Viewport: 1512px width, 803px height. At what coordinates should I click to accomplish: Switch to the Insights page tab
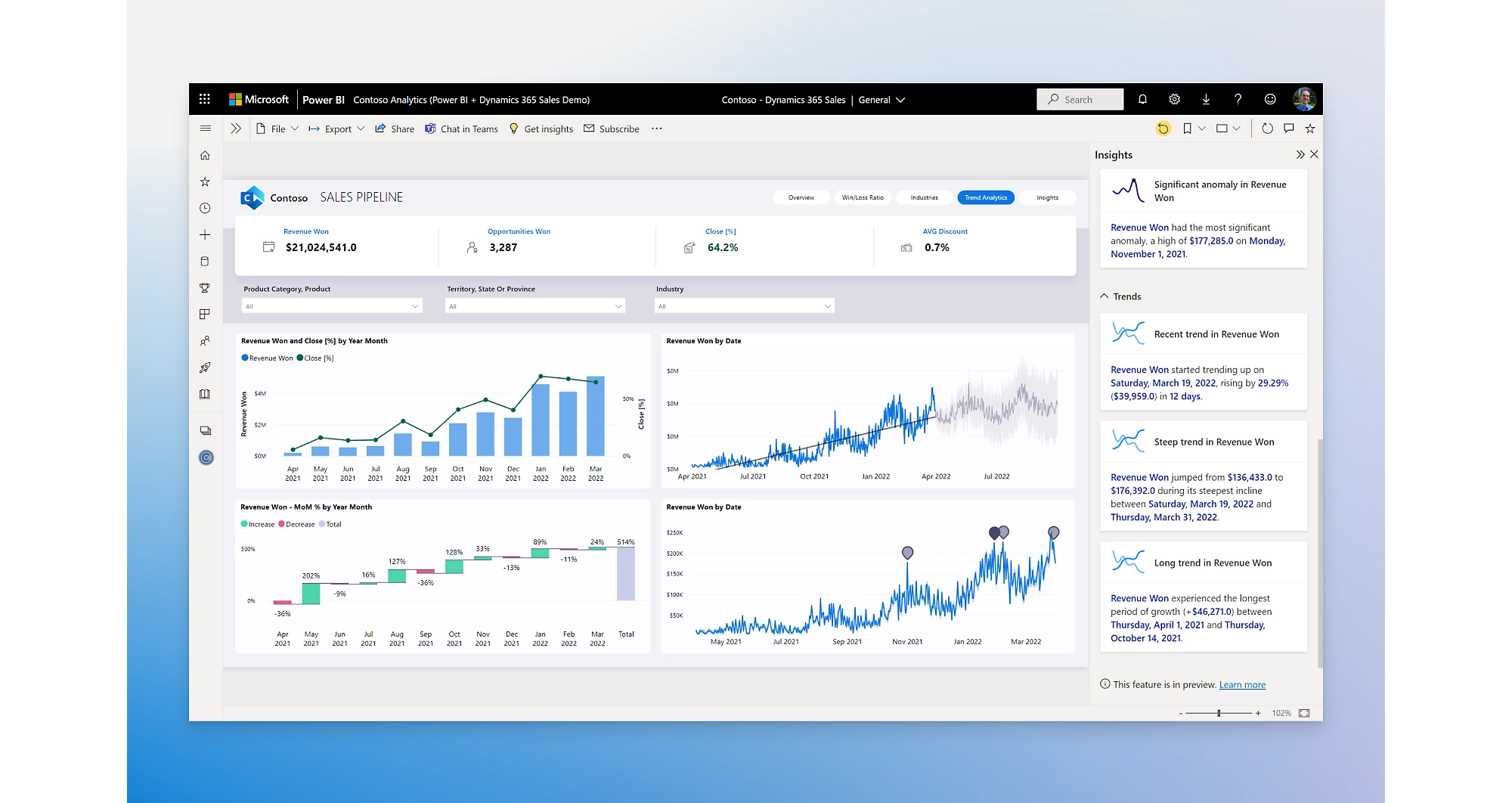pyautogui.click(x=1047, y=197)
